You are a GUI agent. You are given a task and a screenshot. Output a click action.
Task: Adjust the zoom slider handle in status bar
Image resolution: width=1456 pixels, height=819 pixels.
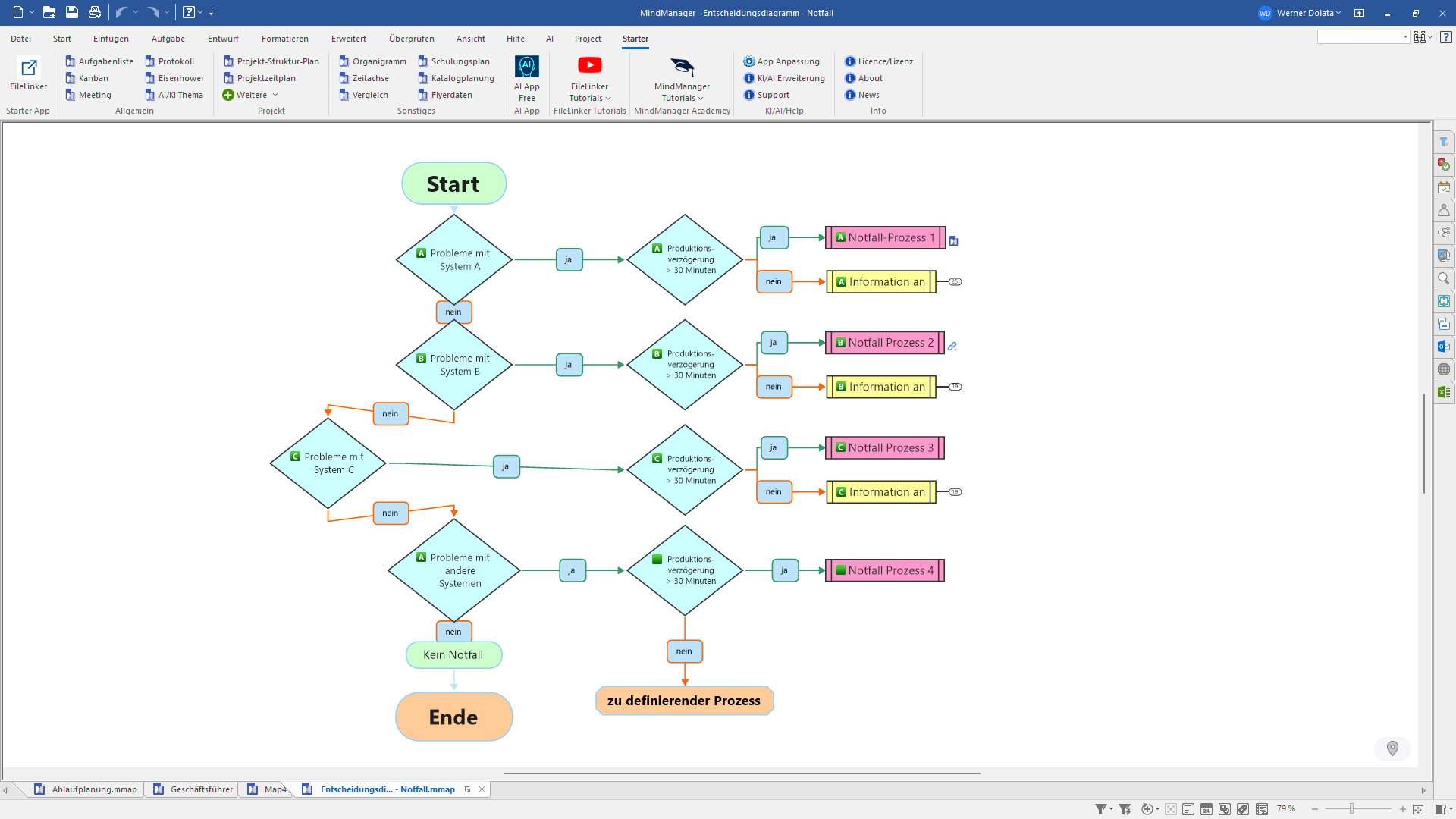[1351, 809]
